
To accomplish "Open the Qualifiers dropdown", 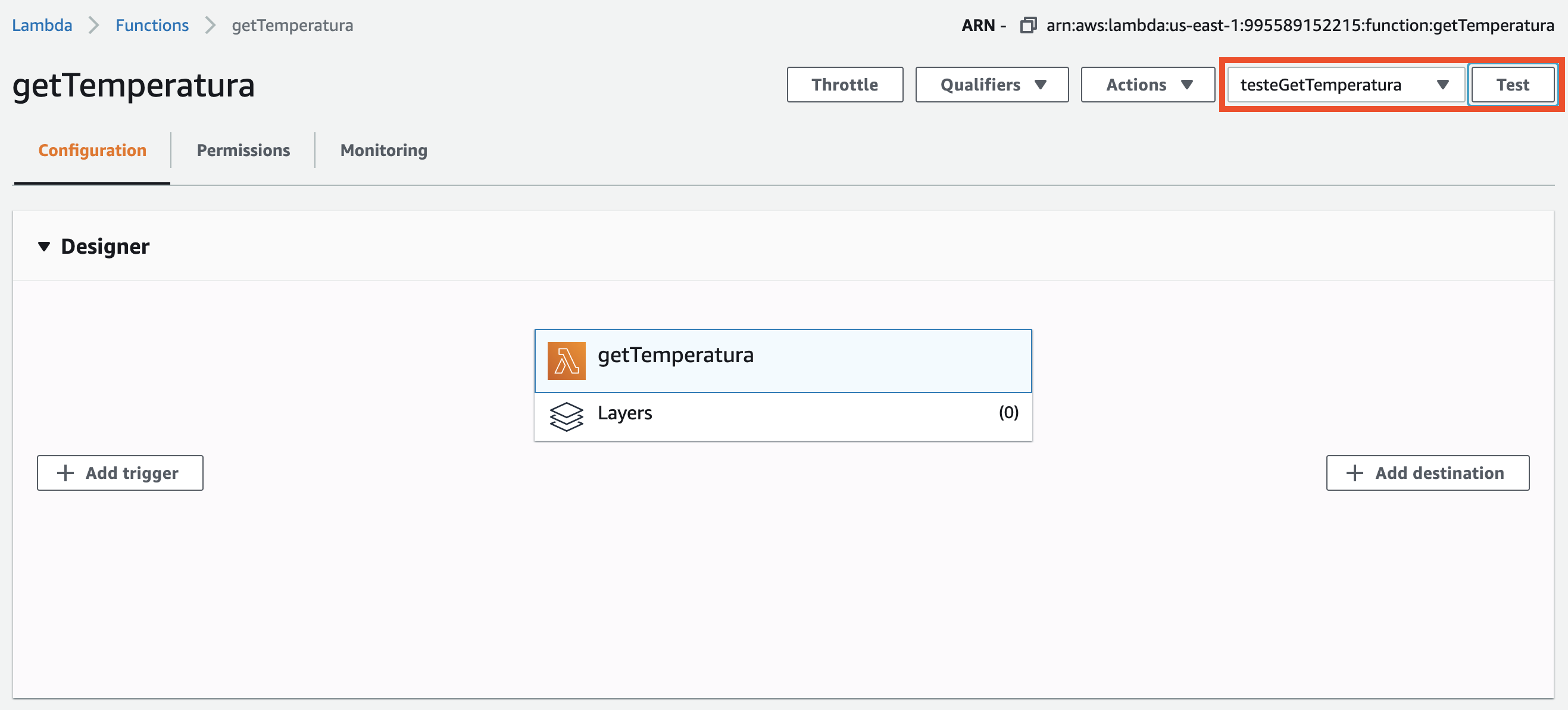I will (x=992, y=85).
